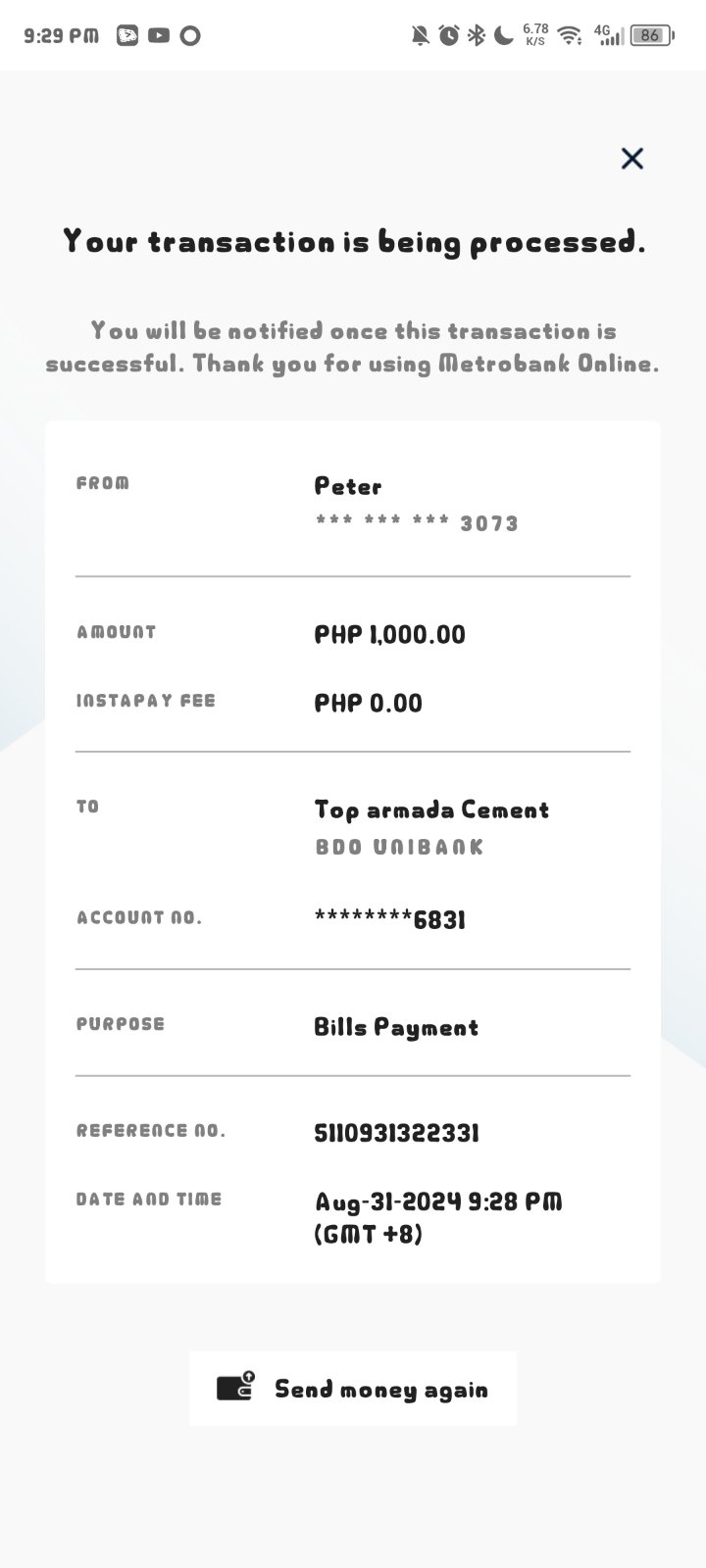Tap the do-not-disturb moon icon
The width and height of the screenshot is (706, 1568).
[x=504, y=35]
